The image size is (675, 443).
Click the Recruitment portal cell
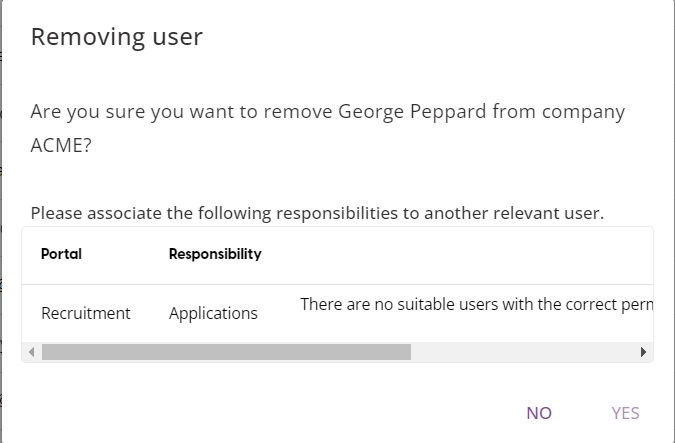tap(85, 313)
